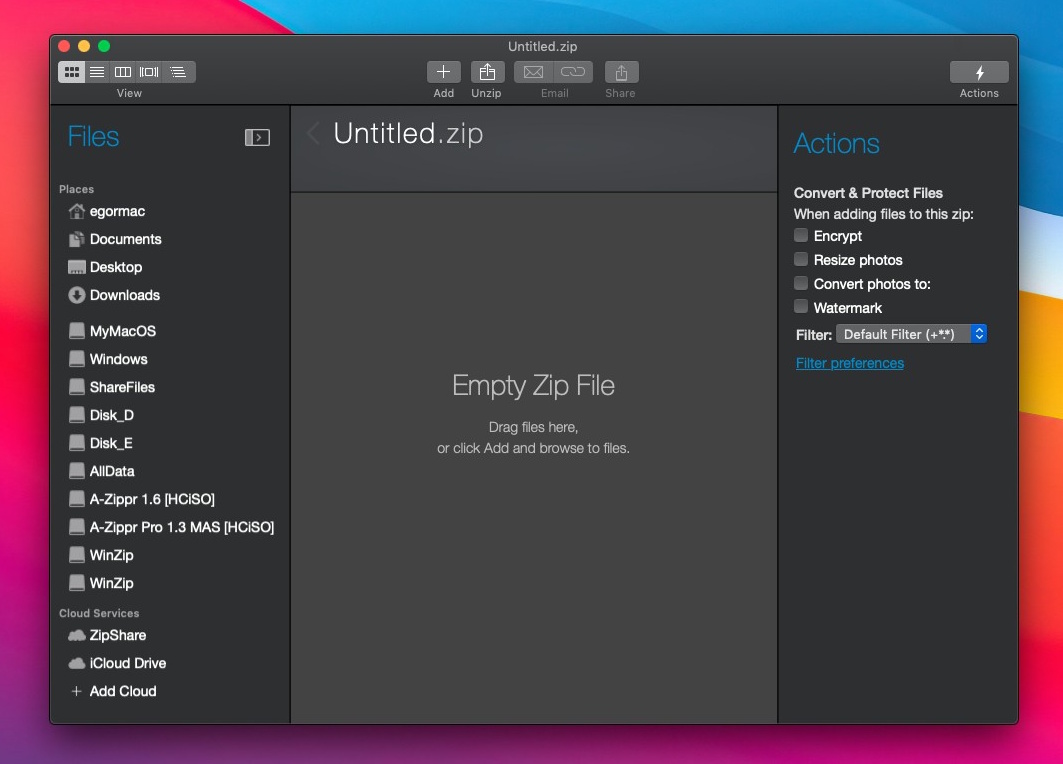Go back using the chevron beside Untitled.zip
Viewport: 1063px width, 764px height.
click(x=313, y=133)
